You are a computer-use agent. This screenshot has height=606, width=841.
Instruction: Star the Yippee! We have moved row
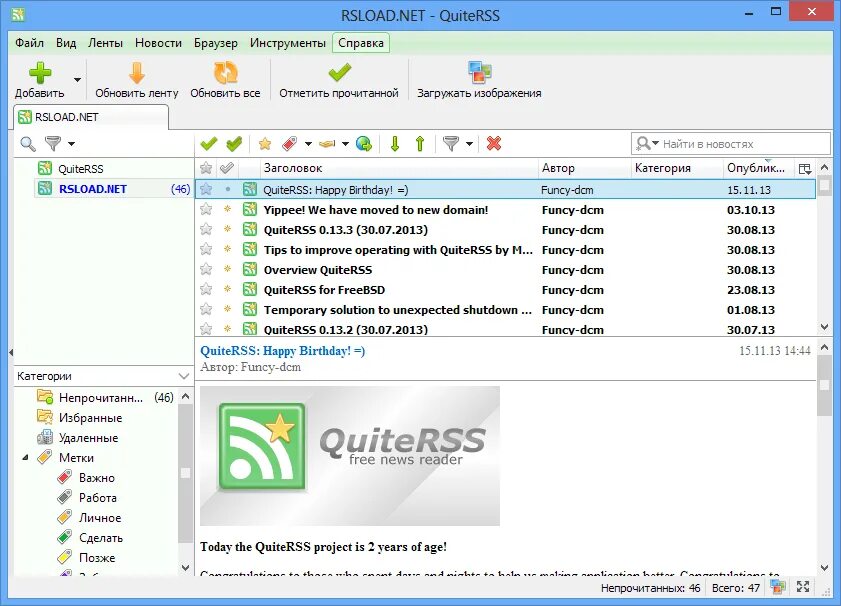(x=206, y=209)
